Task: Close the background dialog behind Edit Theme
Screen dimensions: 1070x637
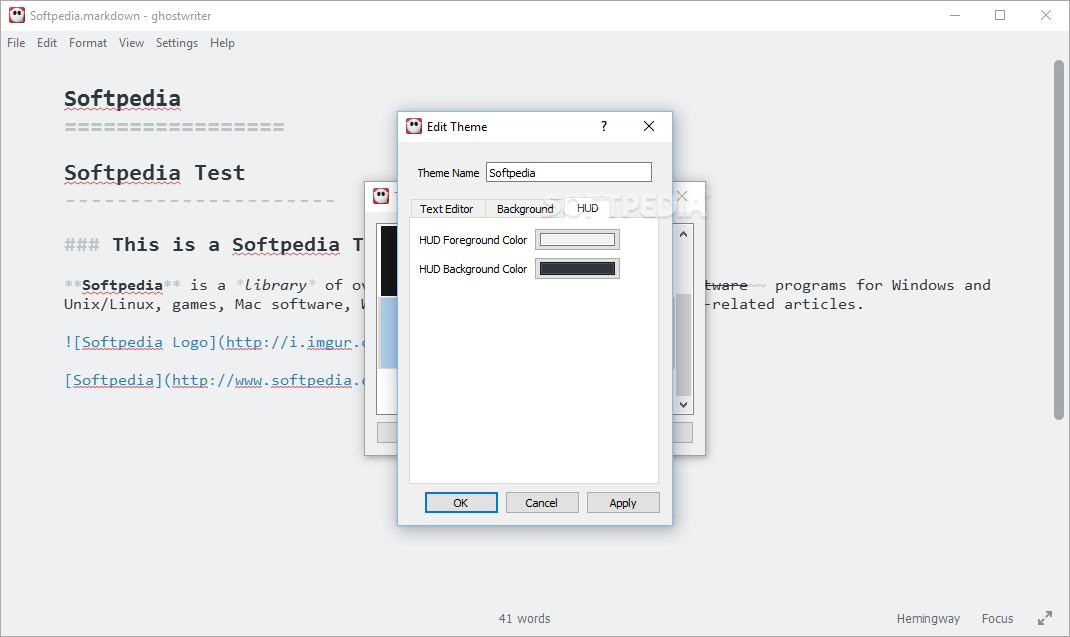Action: [x=682, y=196]
